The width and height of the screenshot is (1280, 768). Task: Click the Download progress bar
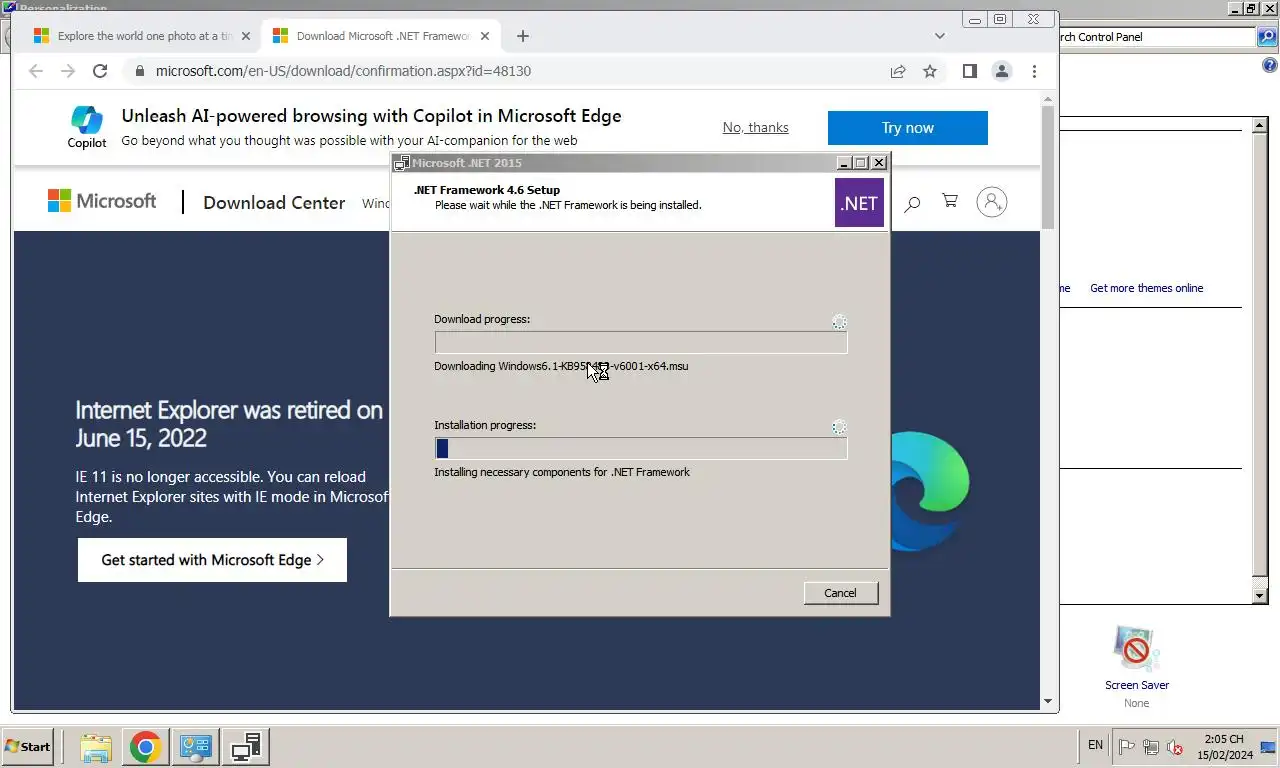(640, 343)
